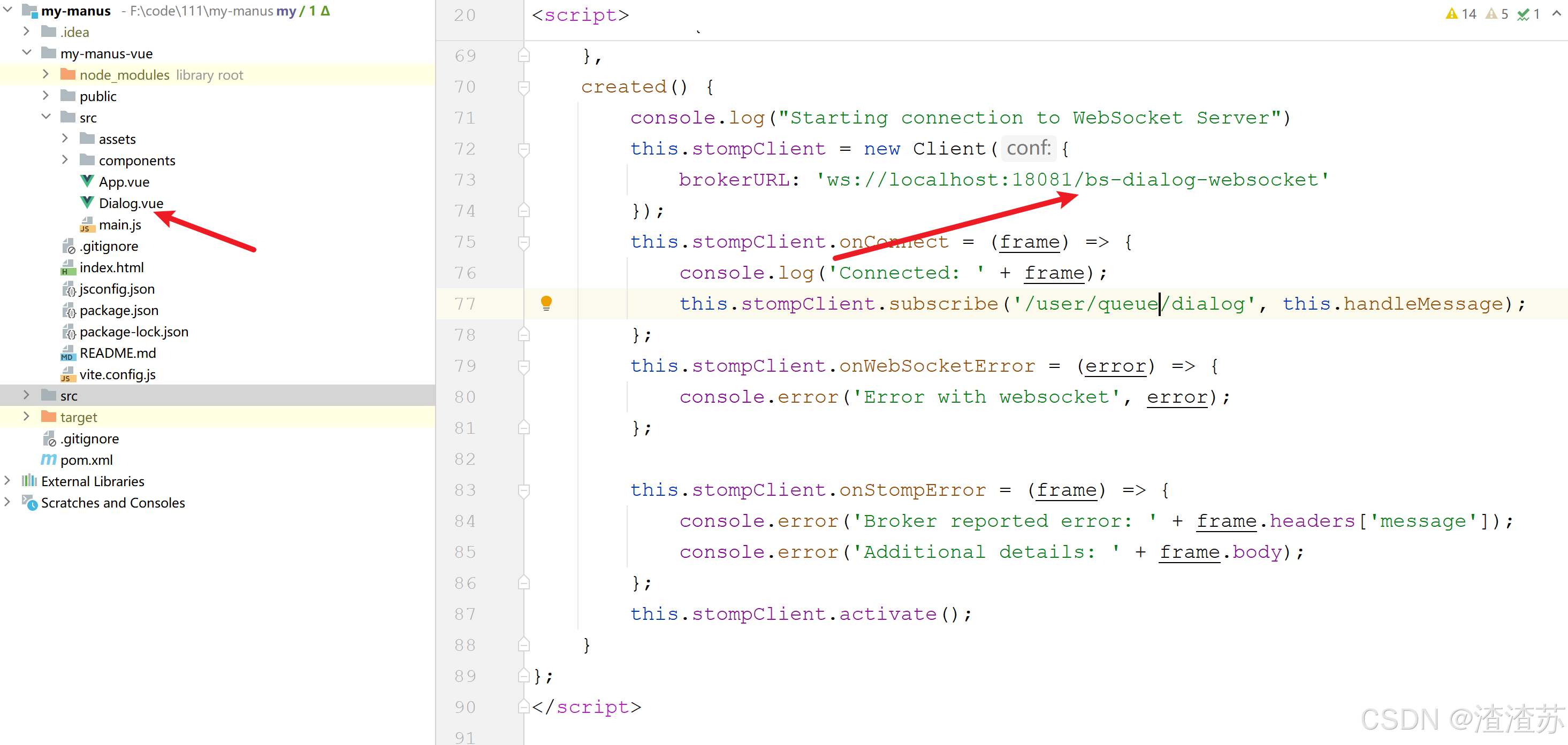Click the file icon of package-lock.json
1568x745 pixels.
pos(68,332)
